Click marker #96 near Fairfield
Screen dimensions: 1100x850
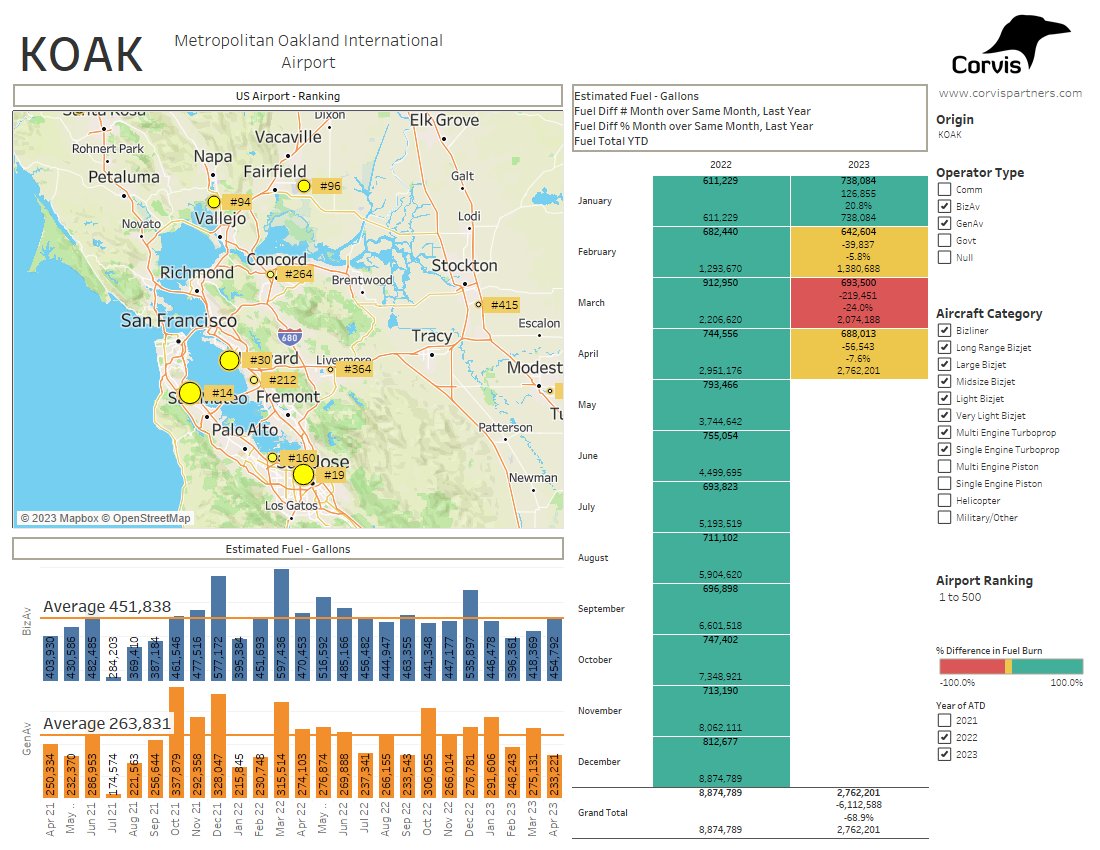(x=305, y=187)
